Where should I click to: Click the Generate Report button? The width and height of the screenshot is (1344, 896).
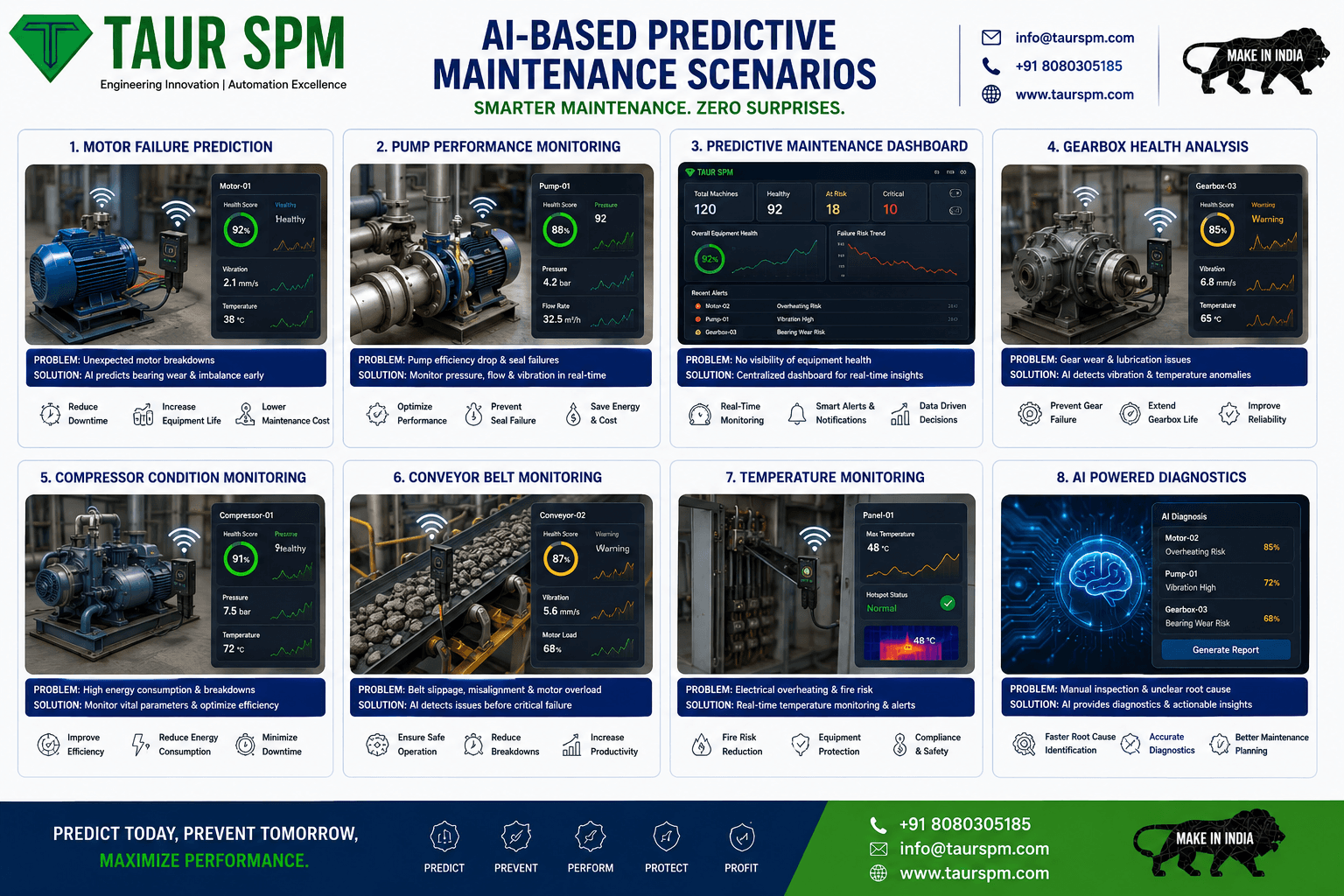[1226, 649]
